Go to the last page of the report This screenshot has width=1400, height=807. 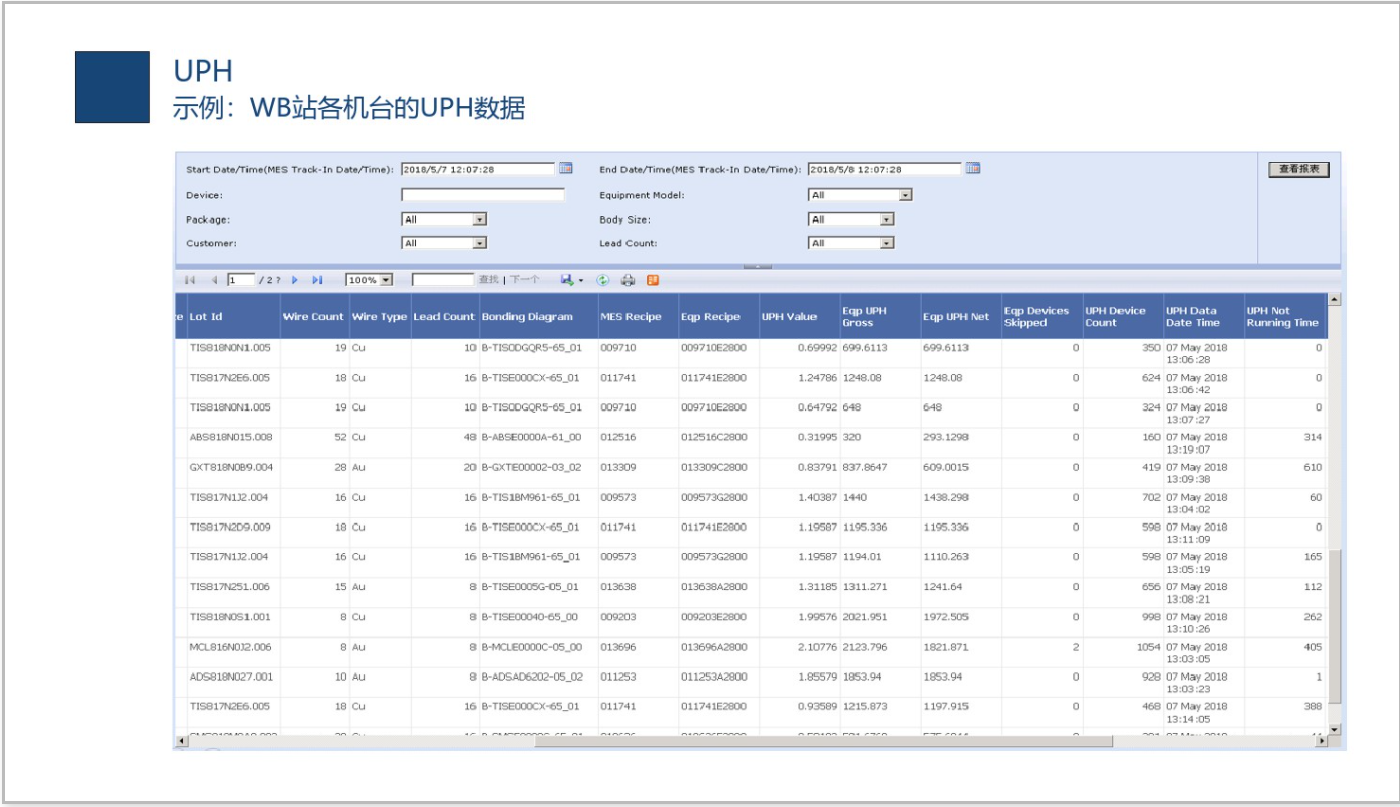pos(317,281)
